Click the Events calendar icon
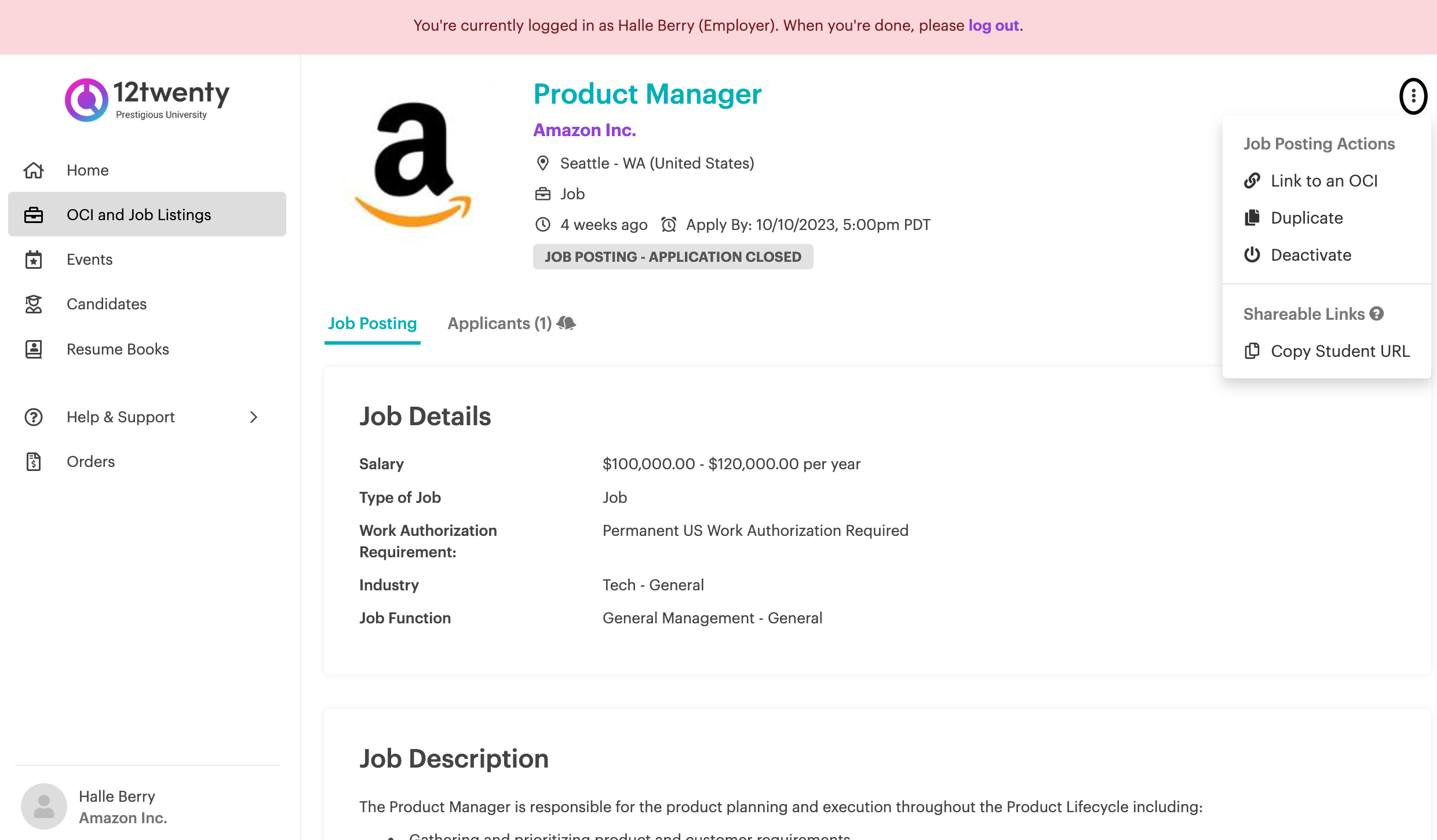 click(x=34, y=260)
